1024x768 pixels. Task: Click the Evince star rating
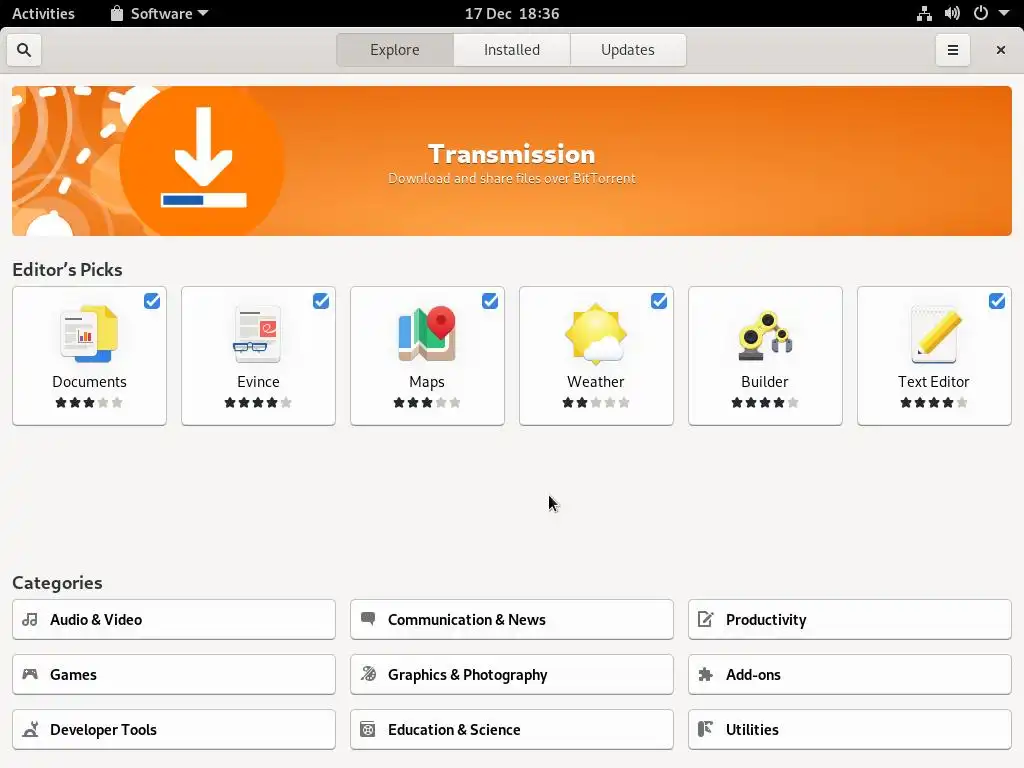pos(258,402)
